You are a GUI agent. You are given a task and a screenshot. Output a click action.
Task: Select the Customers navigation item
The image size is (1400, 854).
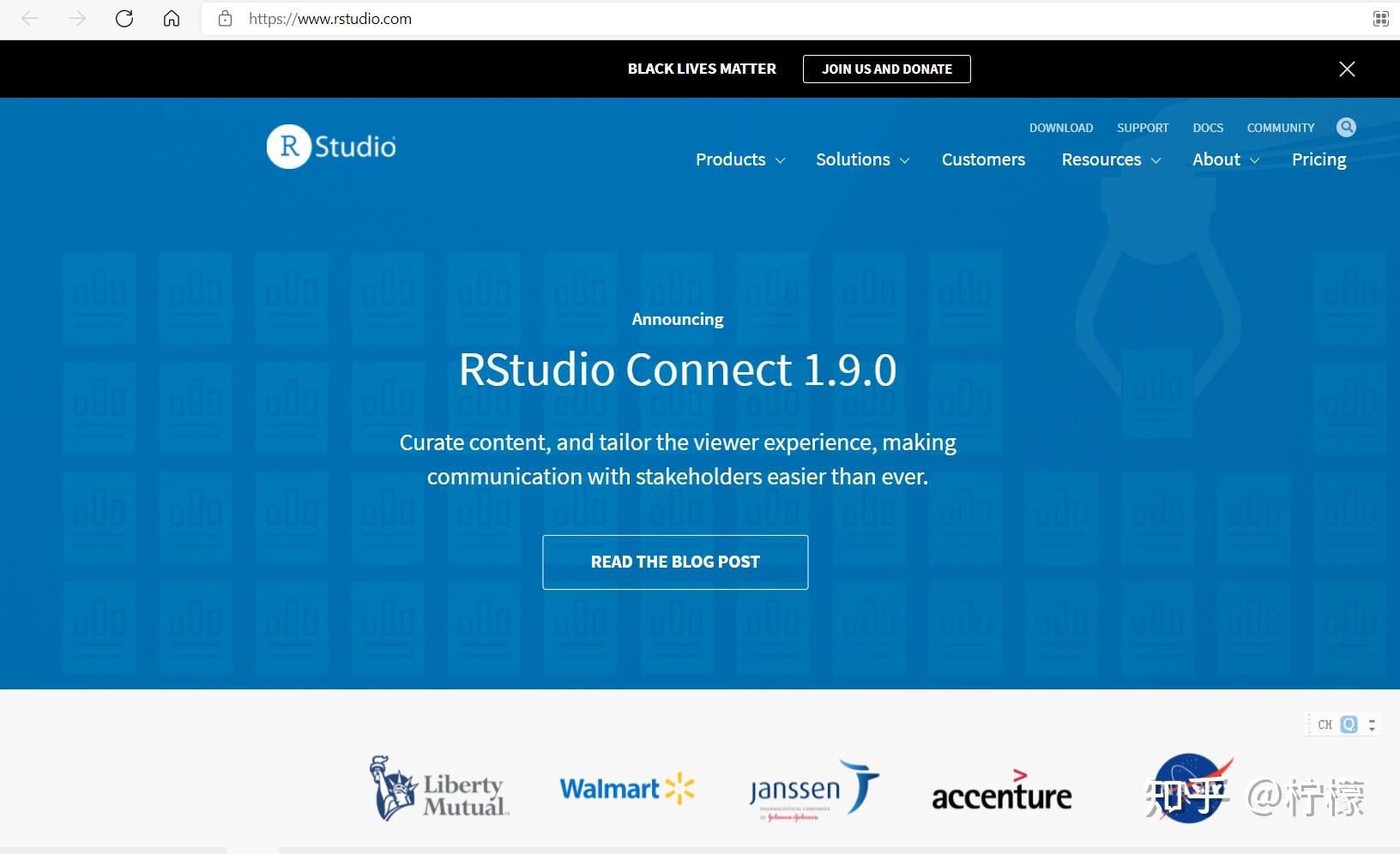pos(983,159)
